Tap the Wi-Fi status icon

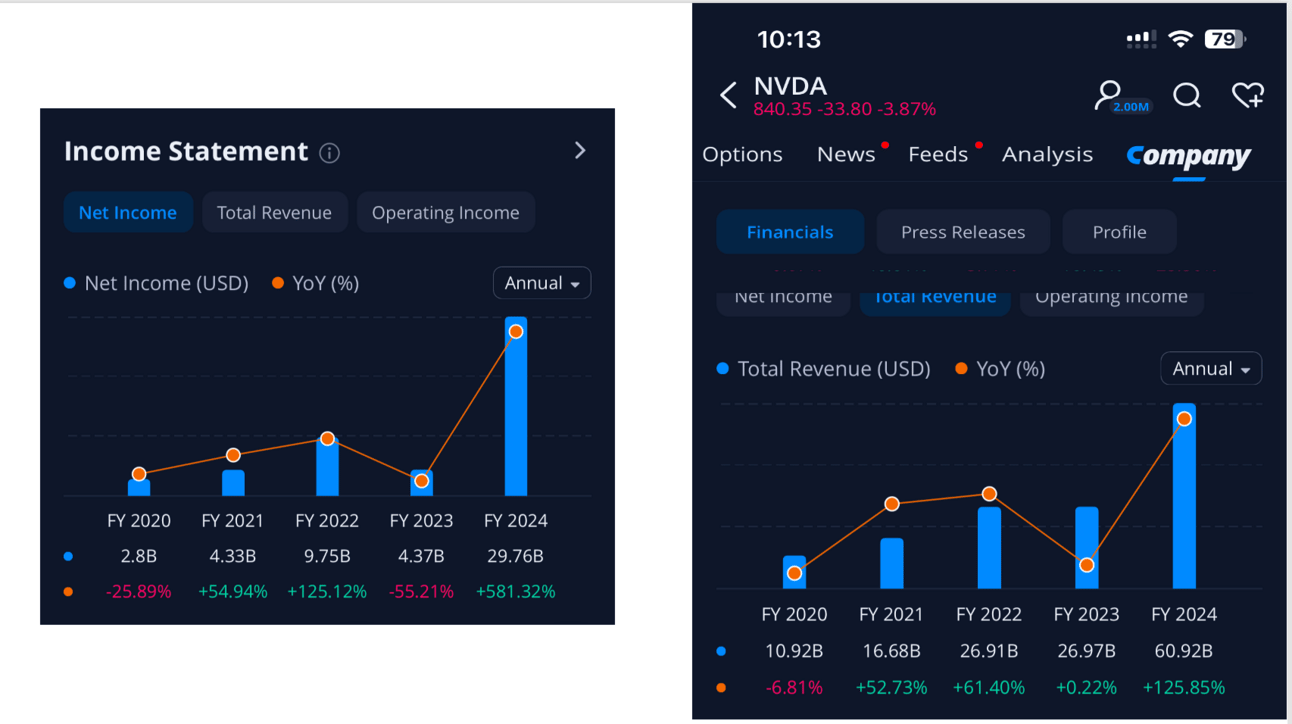pos(1181,39)
